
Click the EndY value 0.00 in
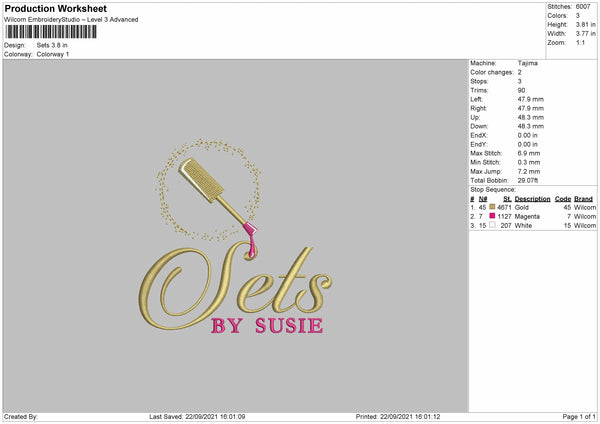click(527, 144)
